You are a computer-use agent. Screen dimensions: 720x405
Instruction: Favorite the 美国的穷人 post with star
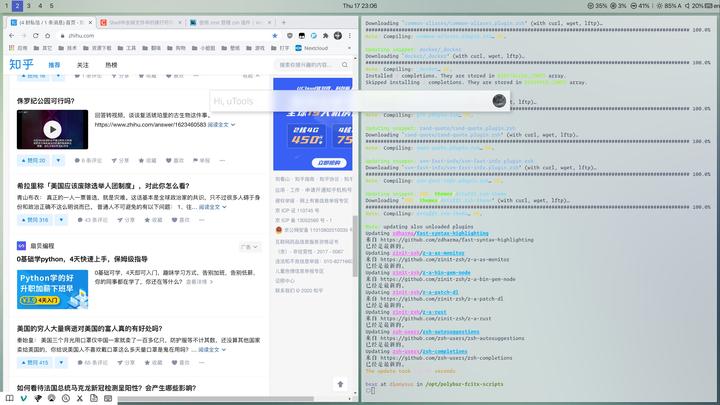(x=153, y=363)
